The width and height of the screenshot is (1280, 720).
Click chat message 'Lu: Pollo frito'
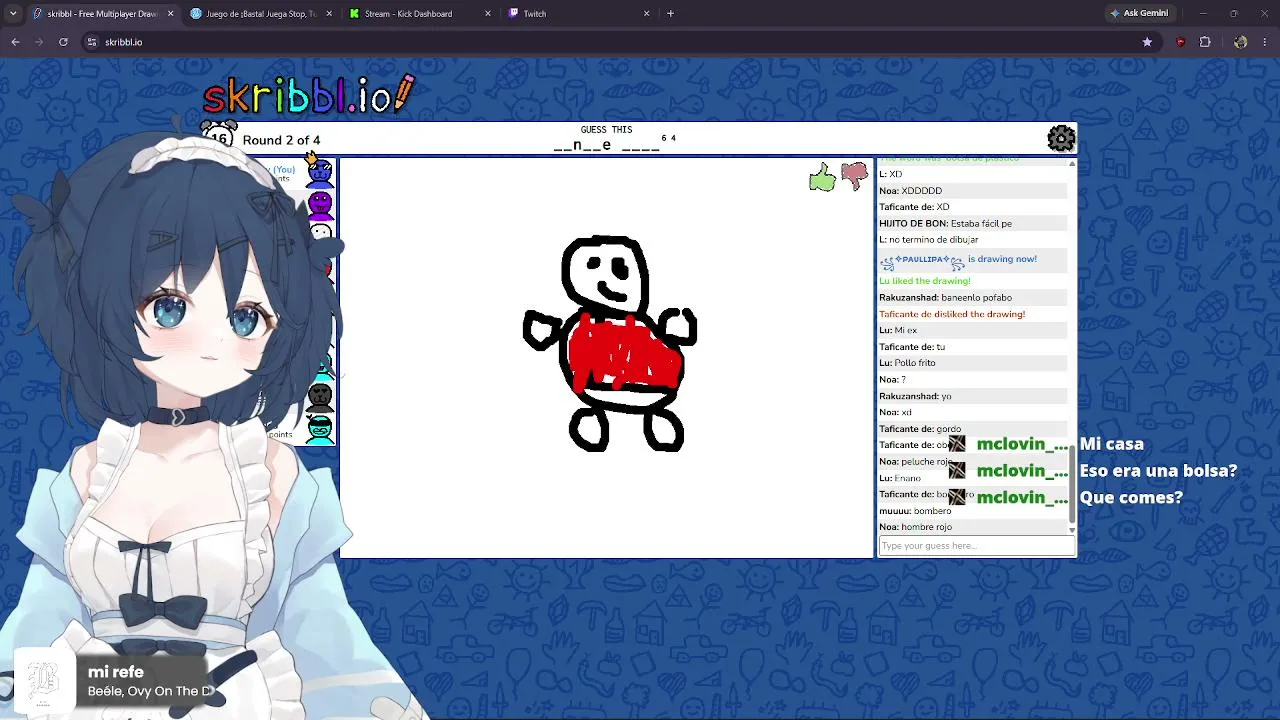tap(907, 363)
